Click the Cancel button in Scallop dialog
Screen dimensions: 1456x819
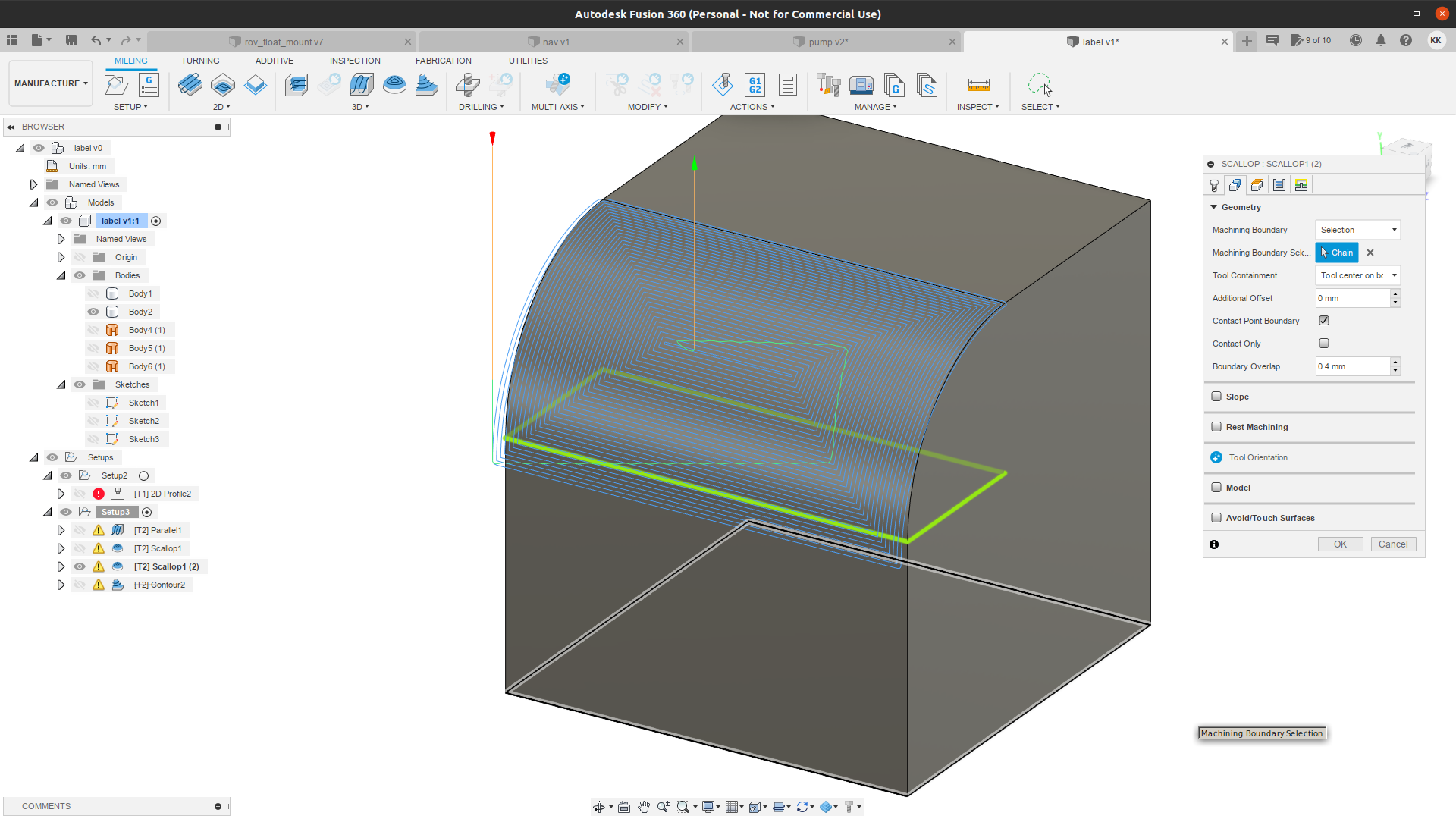[1392, 544]
